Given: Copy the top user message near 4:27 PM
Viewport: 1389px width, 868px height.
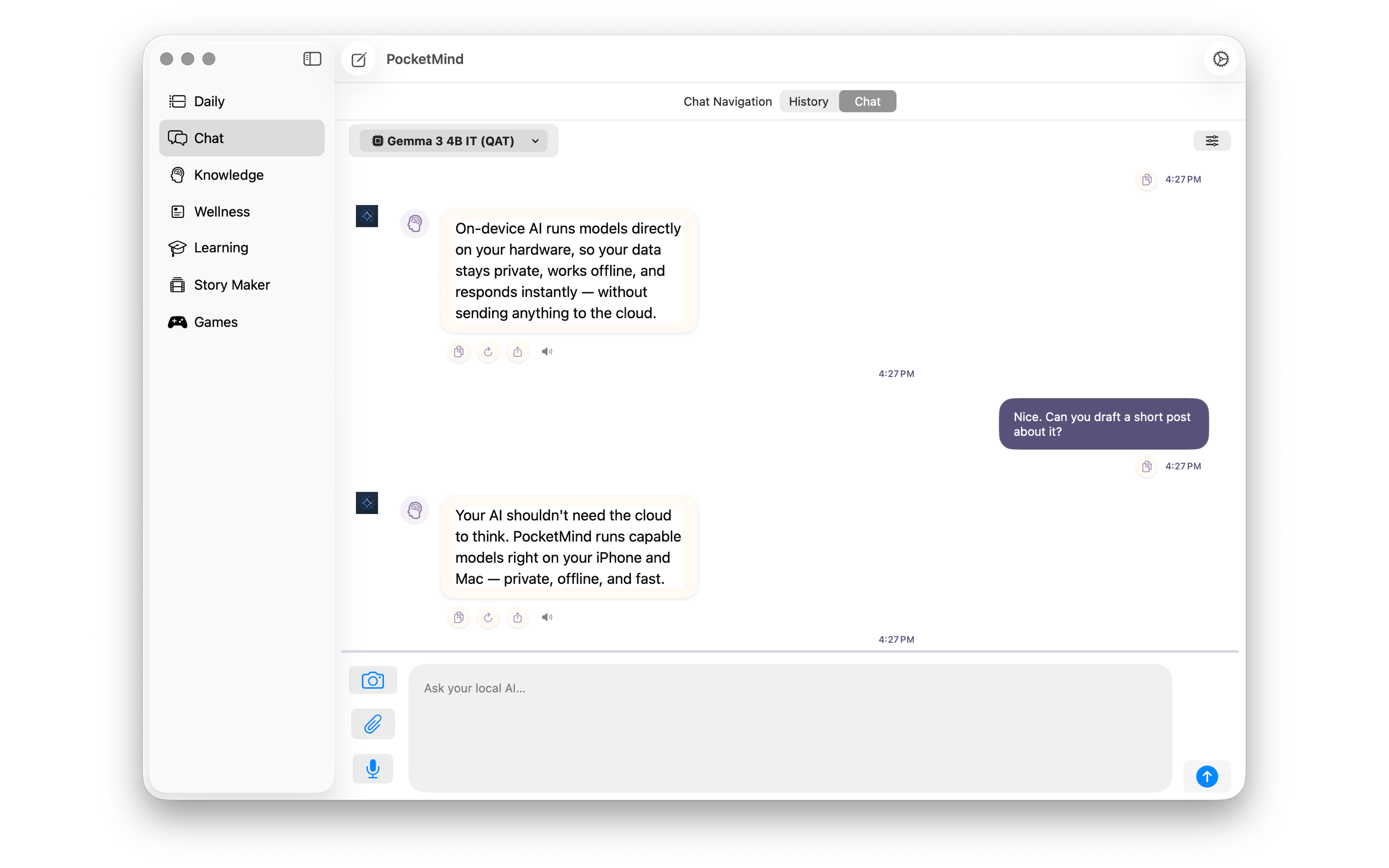Looking at the screenshot, I should pos(1147,180).
